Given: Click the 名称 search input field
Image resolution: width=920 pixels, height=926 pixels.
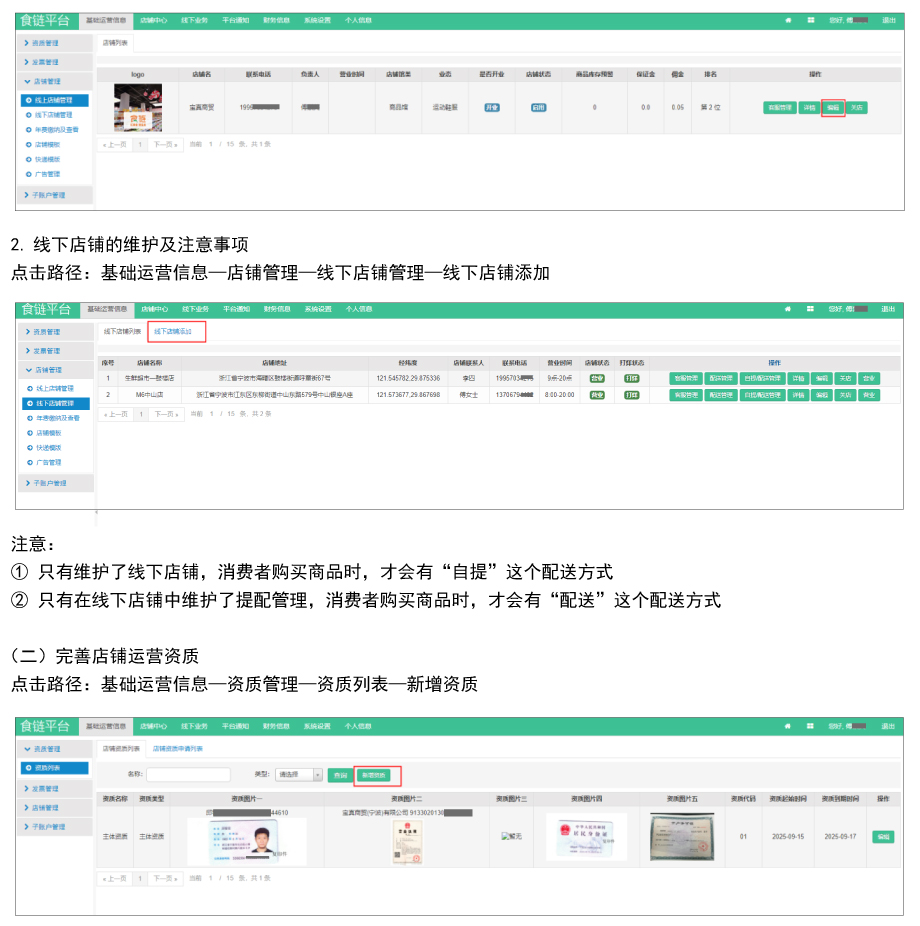Looking at the screenshot, I should point(188,775).
